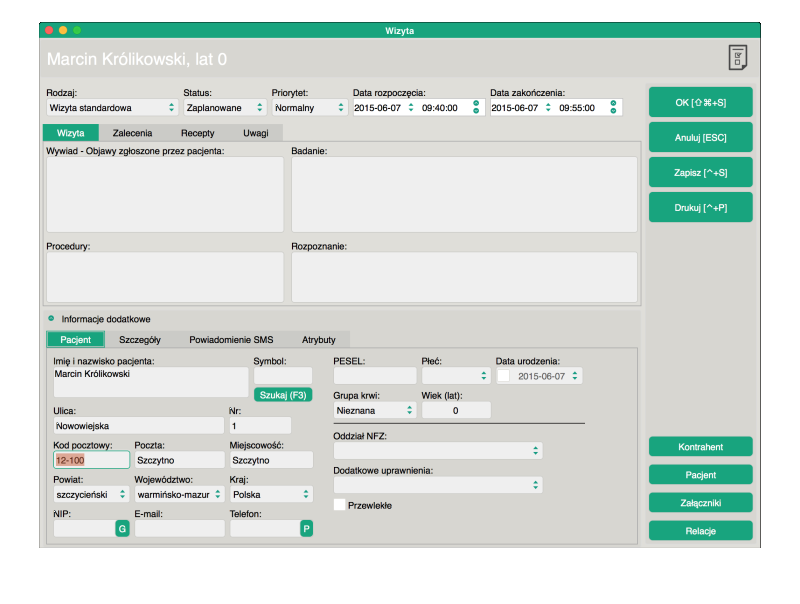Open the Rodzaj dropdown

(112, 107)
